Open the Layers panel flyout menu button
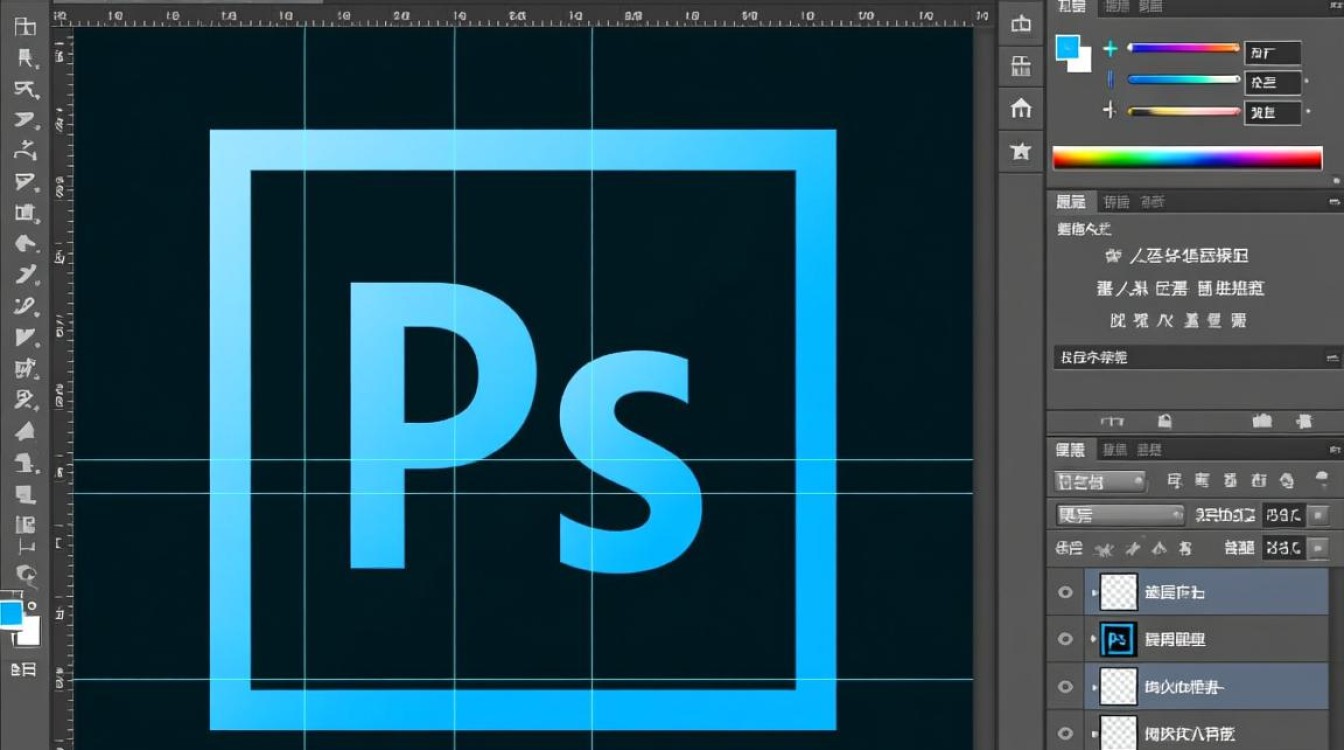Viewport: 1344px width, 750px height. coord(1332,450)
